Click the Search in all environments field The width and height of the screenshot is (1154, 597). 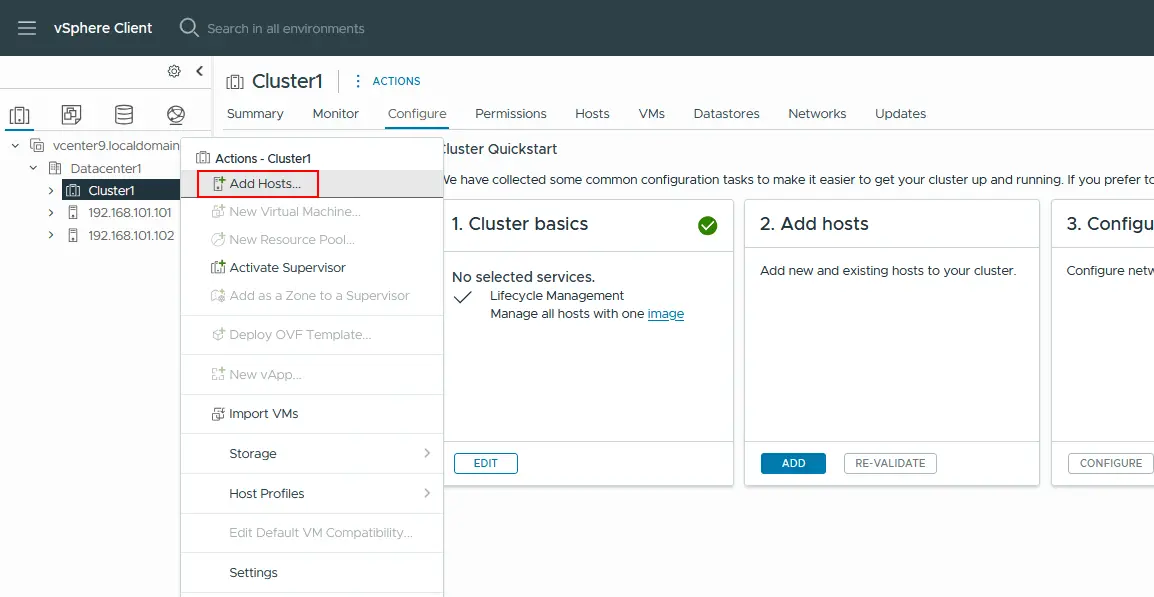285,28
